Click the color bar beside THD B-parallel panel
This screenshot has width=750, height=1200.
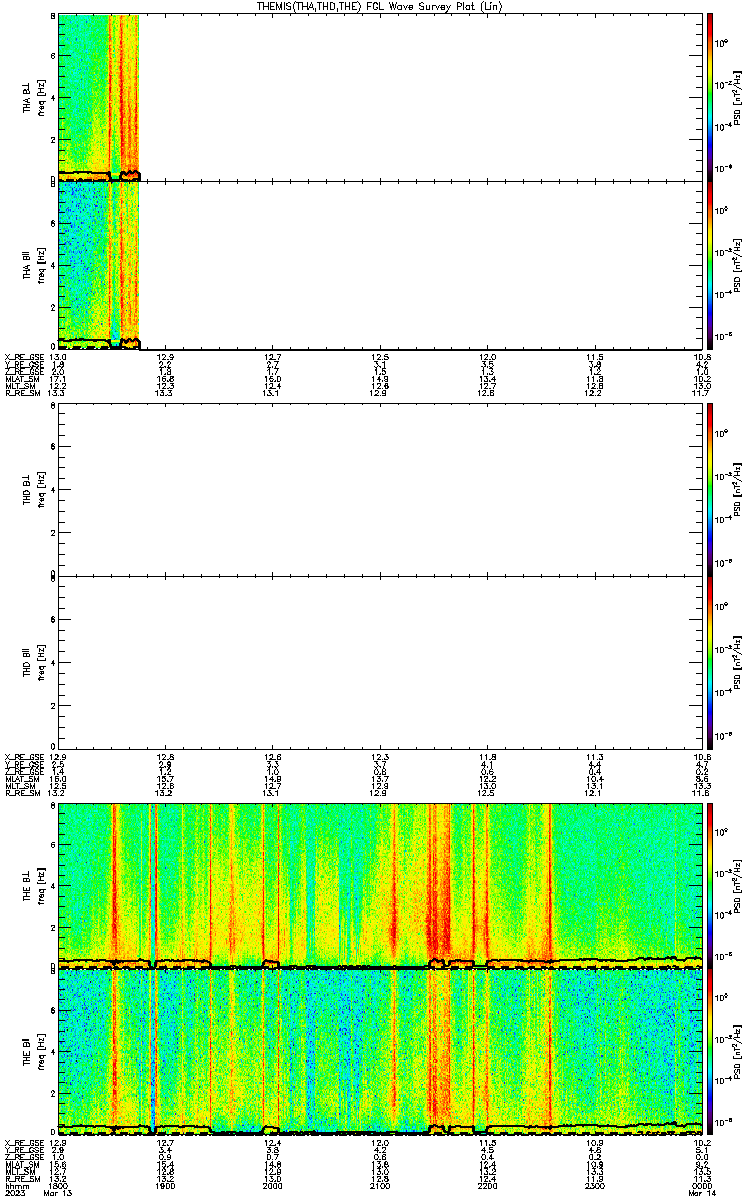coord(710,662)
